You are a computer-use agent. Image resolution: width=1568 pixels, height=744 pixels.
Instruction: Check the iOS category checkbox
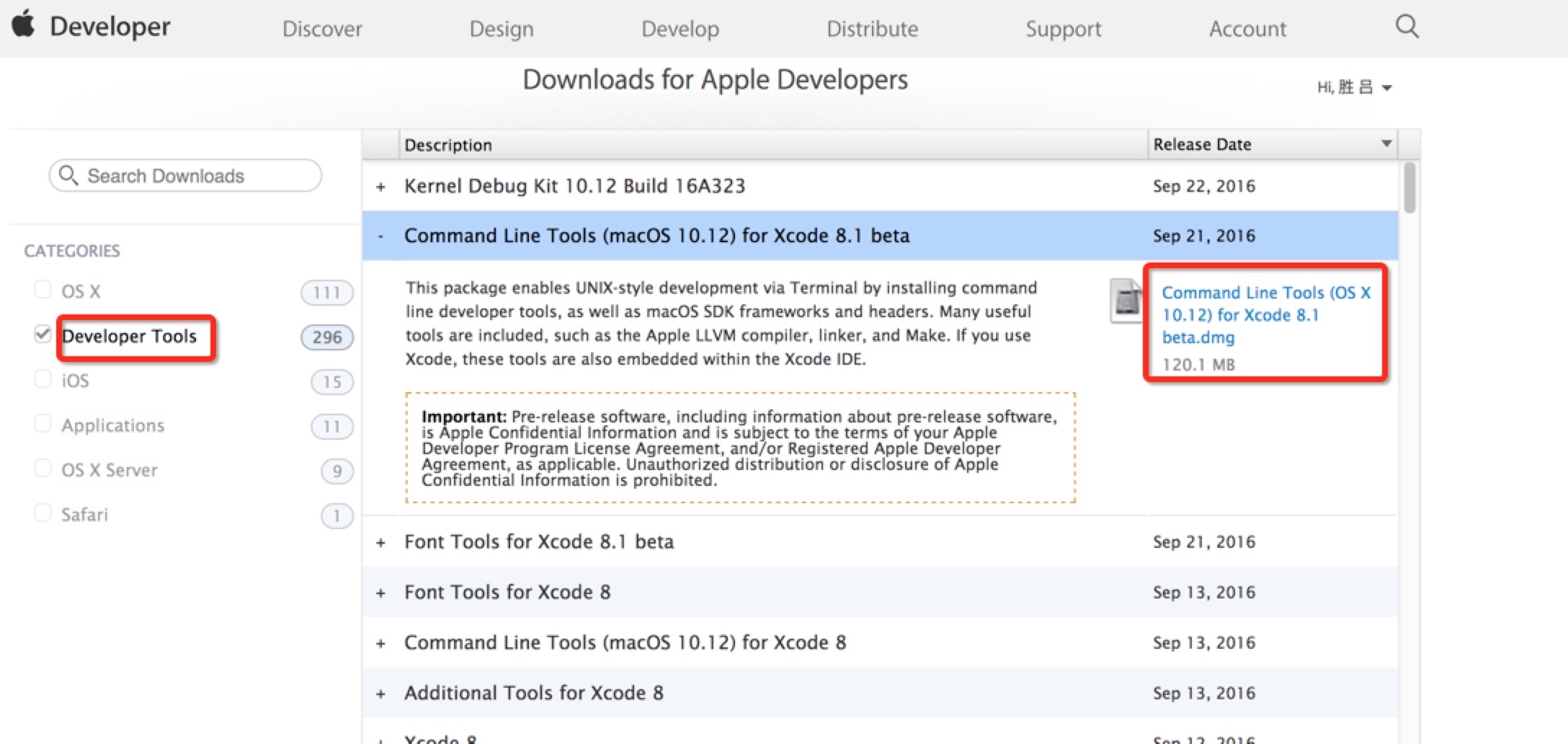[x=43, y=379]
